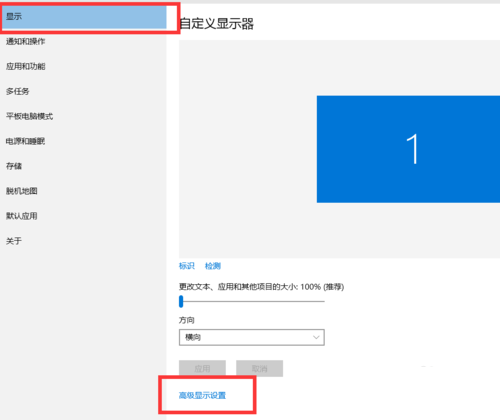Click the 取消 button
Image resolution: width=500 pixels, height=420 pixels.
(x=259, y=368)
